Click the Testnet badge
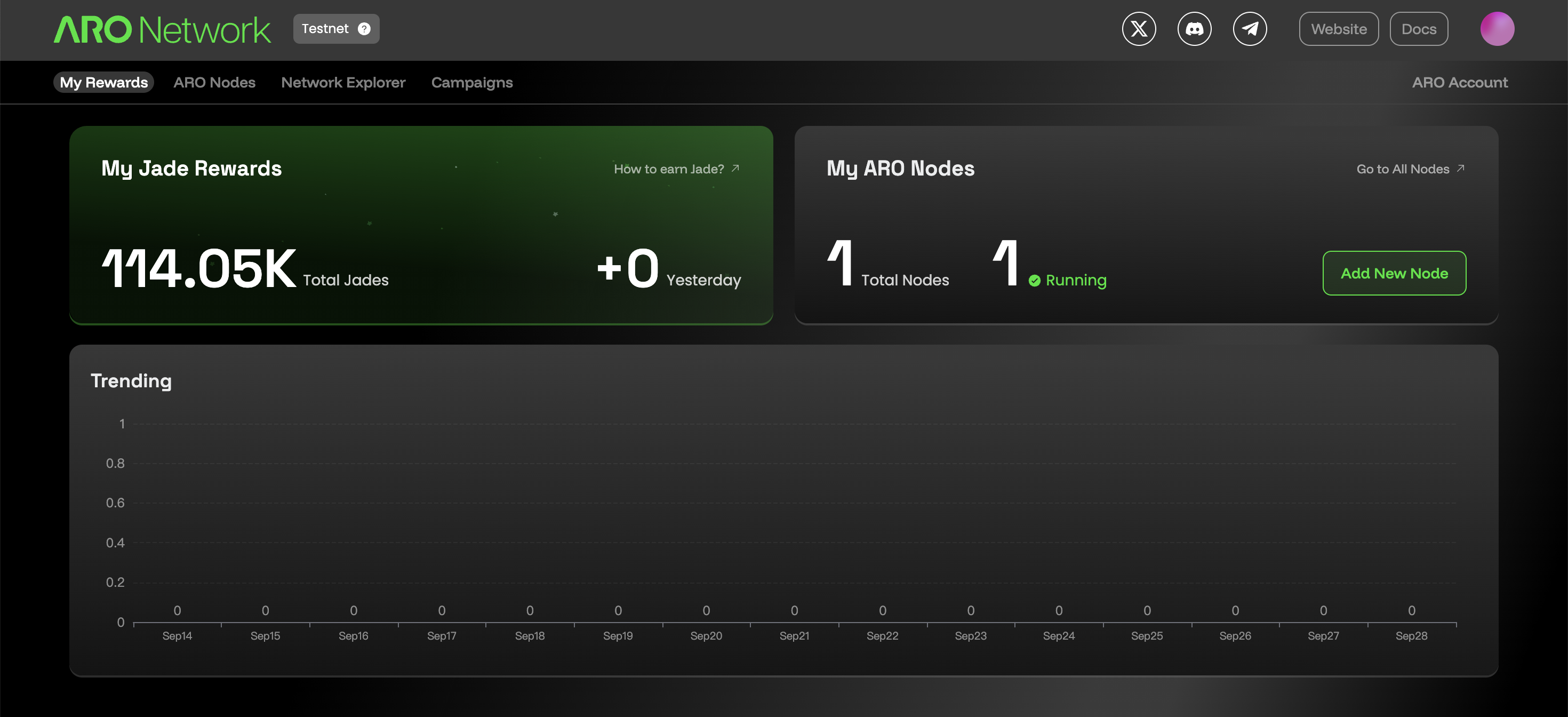1568x717 pixels. tap(326, 28)
